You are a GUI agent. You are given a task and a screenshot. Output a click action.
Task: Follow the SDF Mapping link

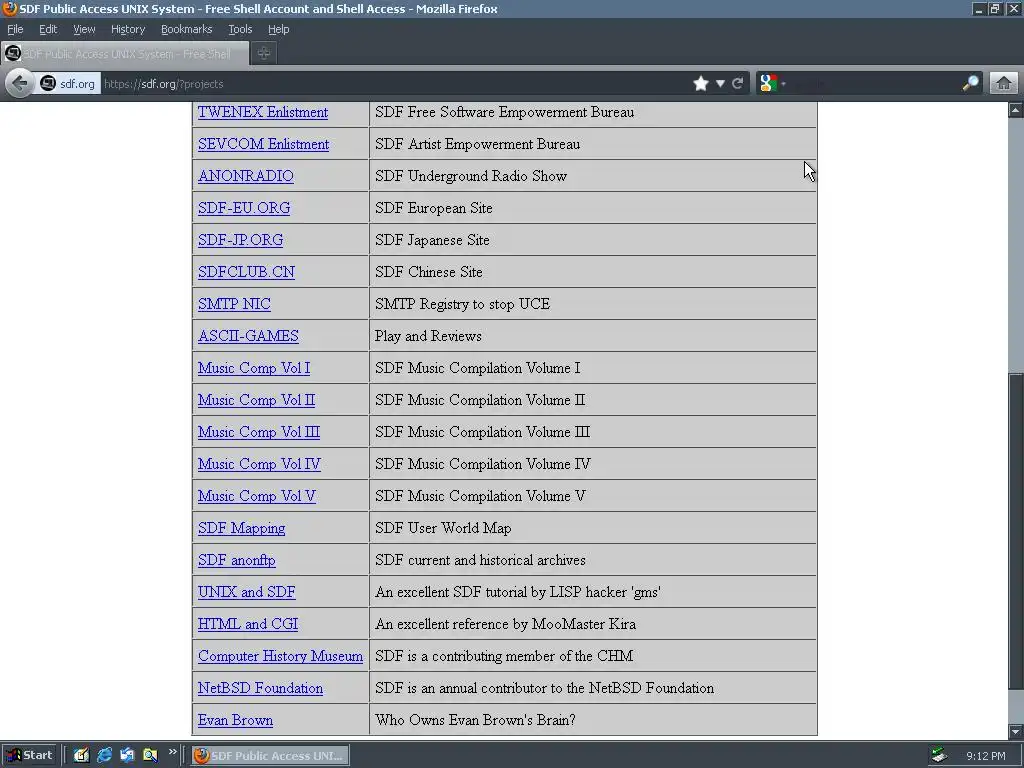(242, 528)
